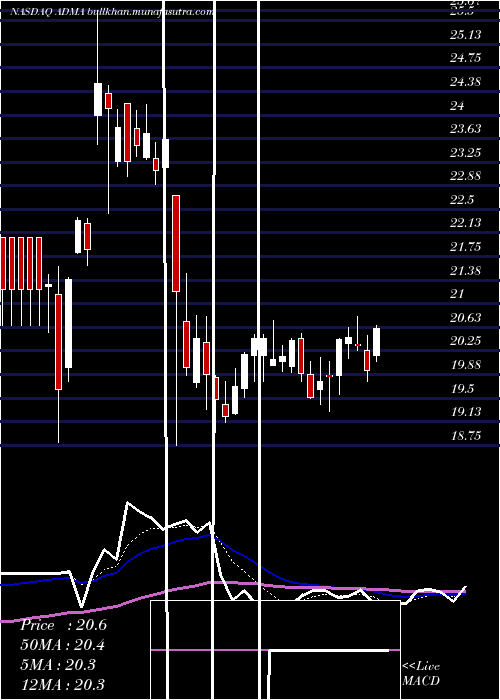
Task: Click the '5MA : 20.3' readout
Action: [58, 665]
